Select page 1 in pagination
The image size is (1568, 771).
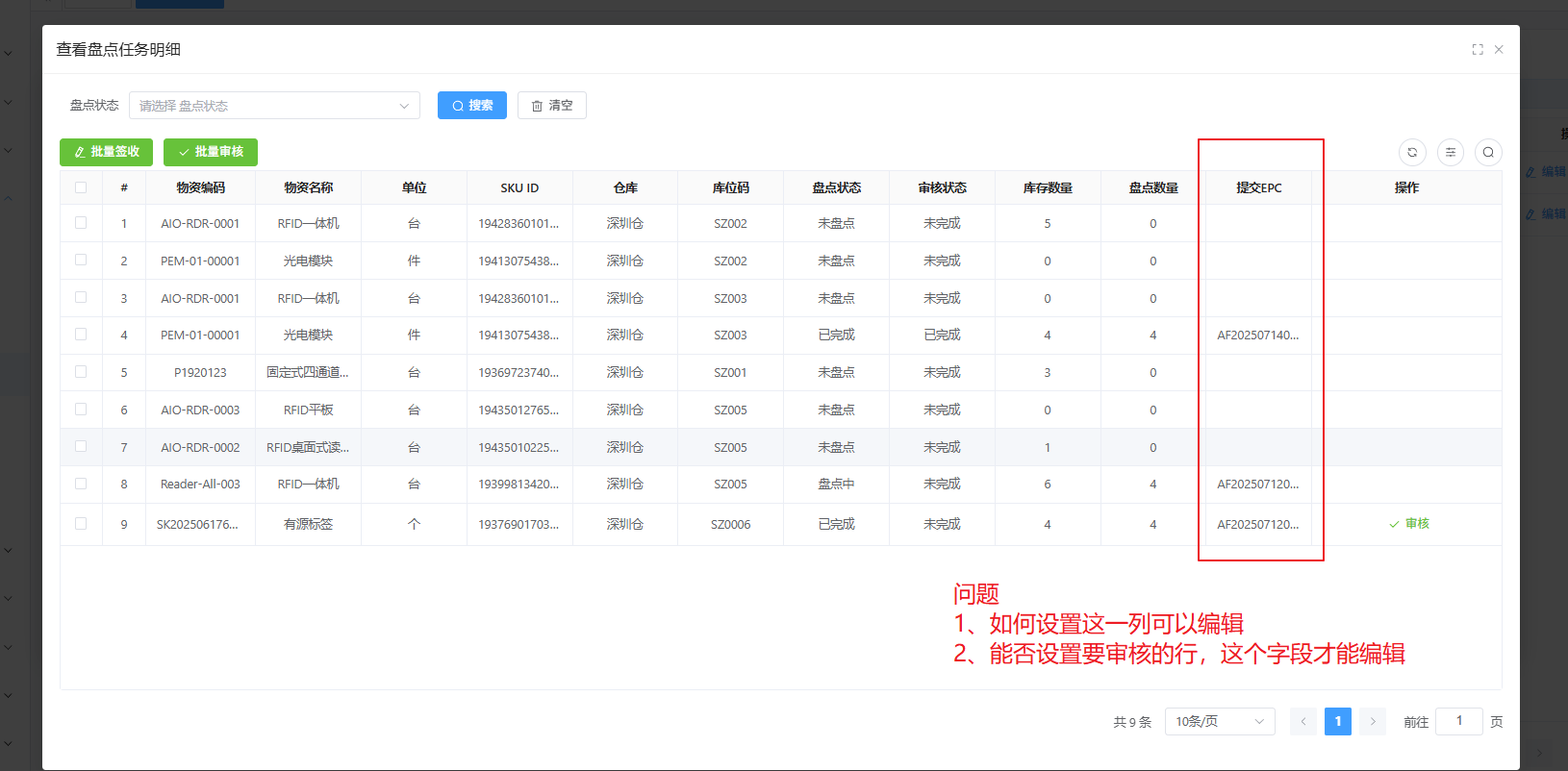[1338, 721]
